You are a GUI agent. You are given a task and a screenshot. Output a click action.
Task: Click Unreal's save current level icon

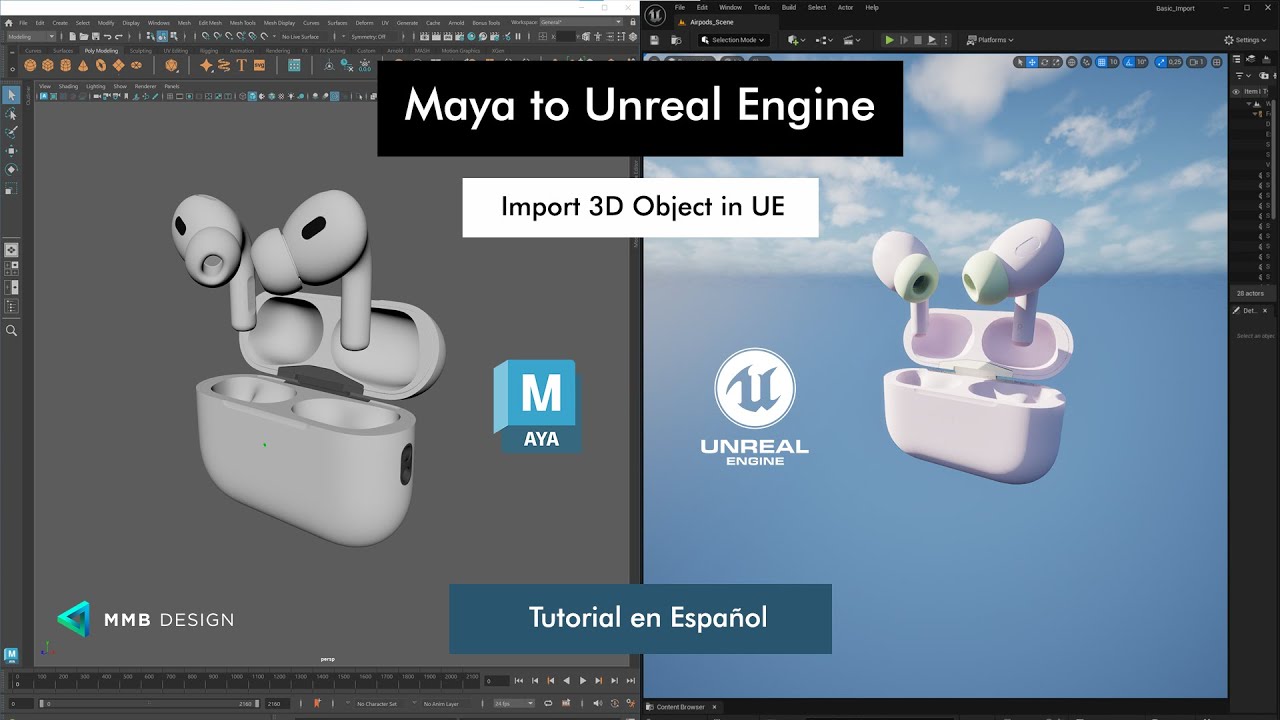point(654,40)
